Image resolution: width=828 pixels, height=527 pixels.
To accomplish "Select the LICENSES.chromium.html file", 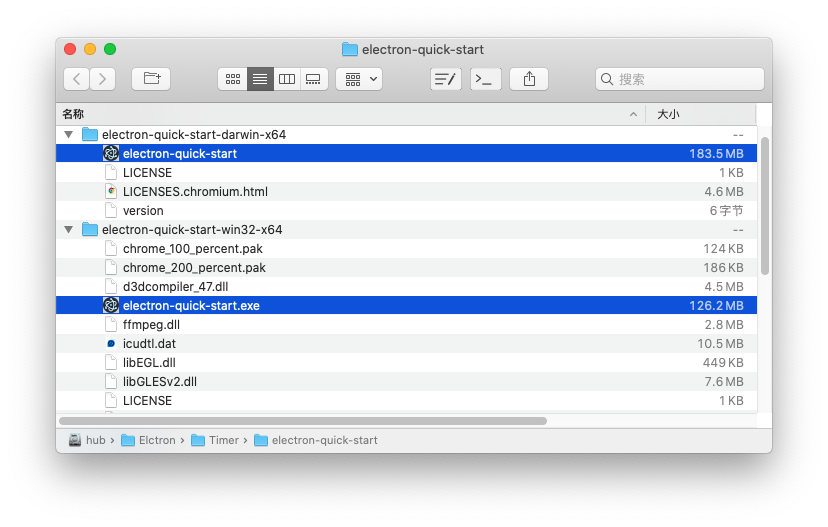I will tap(194, 192).
